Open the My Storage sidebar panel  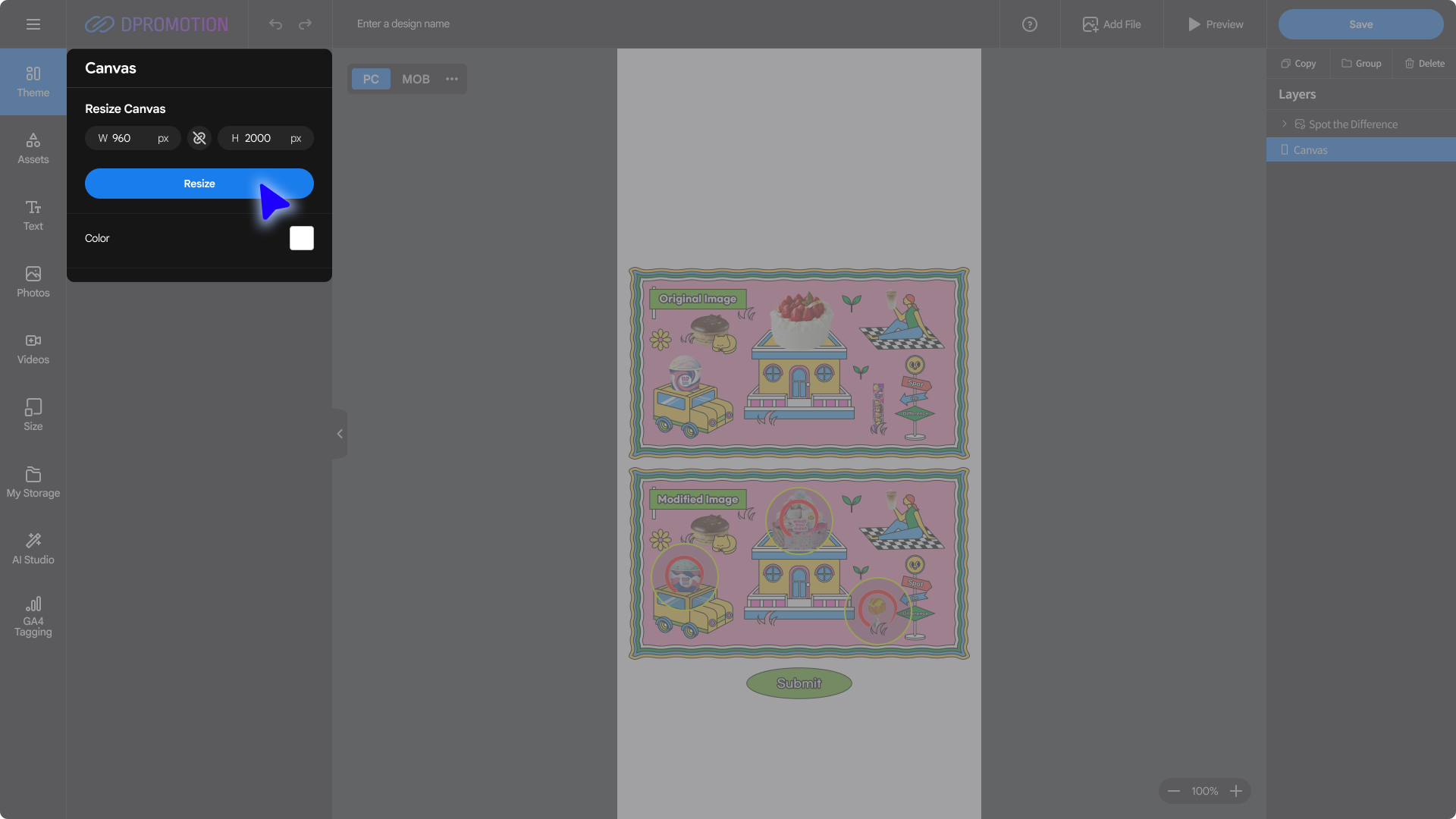tap(33, 482)
